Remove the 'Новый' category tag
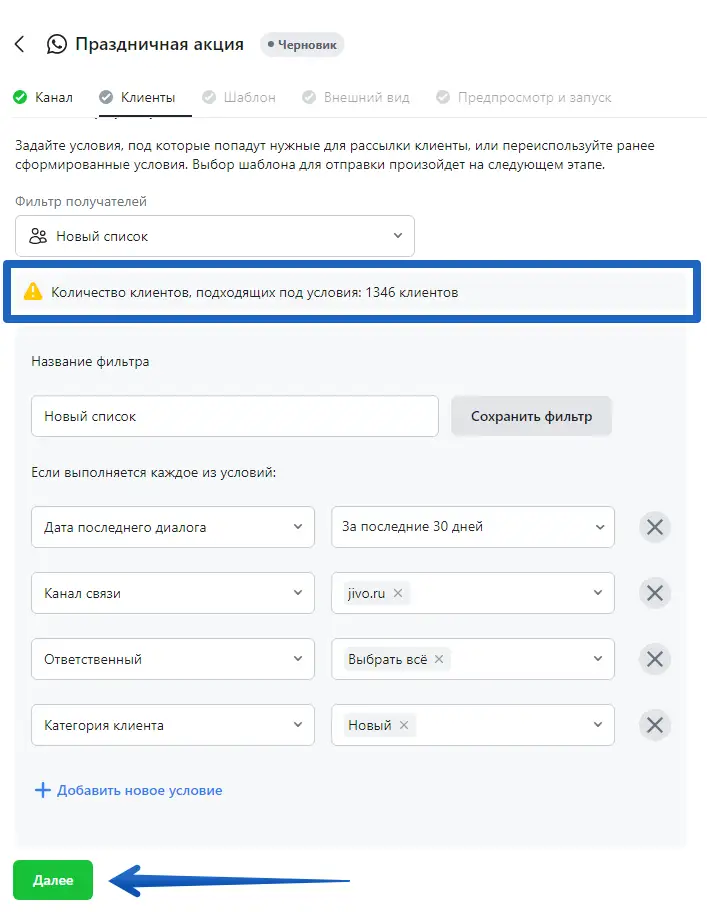Viewport: 707px width, 912px height. pyautogui.click(x=404, y=725)
